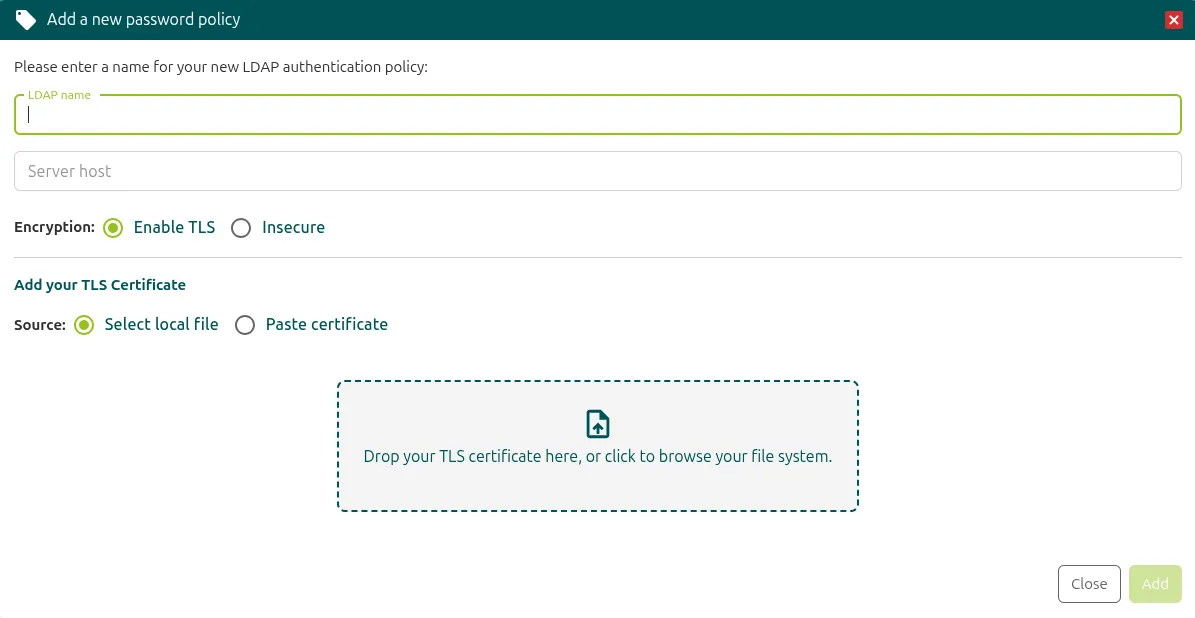Click the 'Encryption:' label
Image resolution: width=1195 pixels, height=618 pixels.
tap(55, 227)
